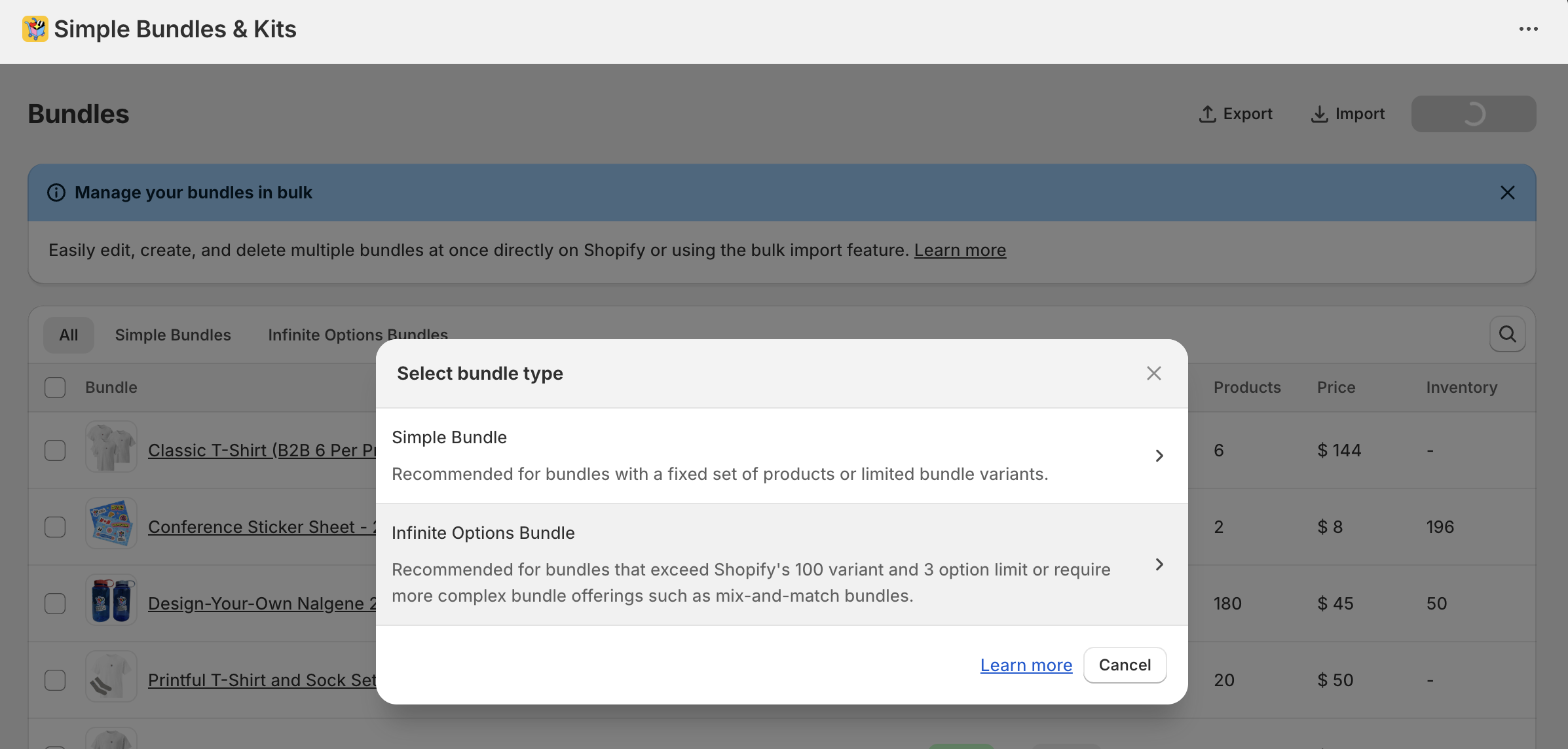Click the Export button

(x=1235, y=114)
